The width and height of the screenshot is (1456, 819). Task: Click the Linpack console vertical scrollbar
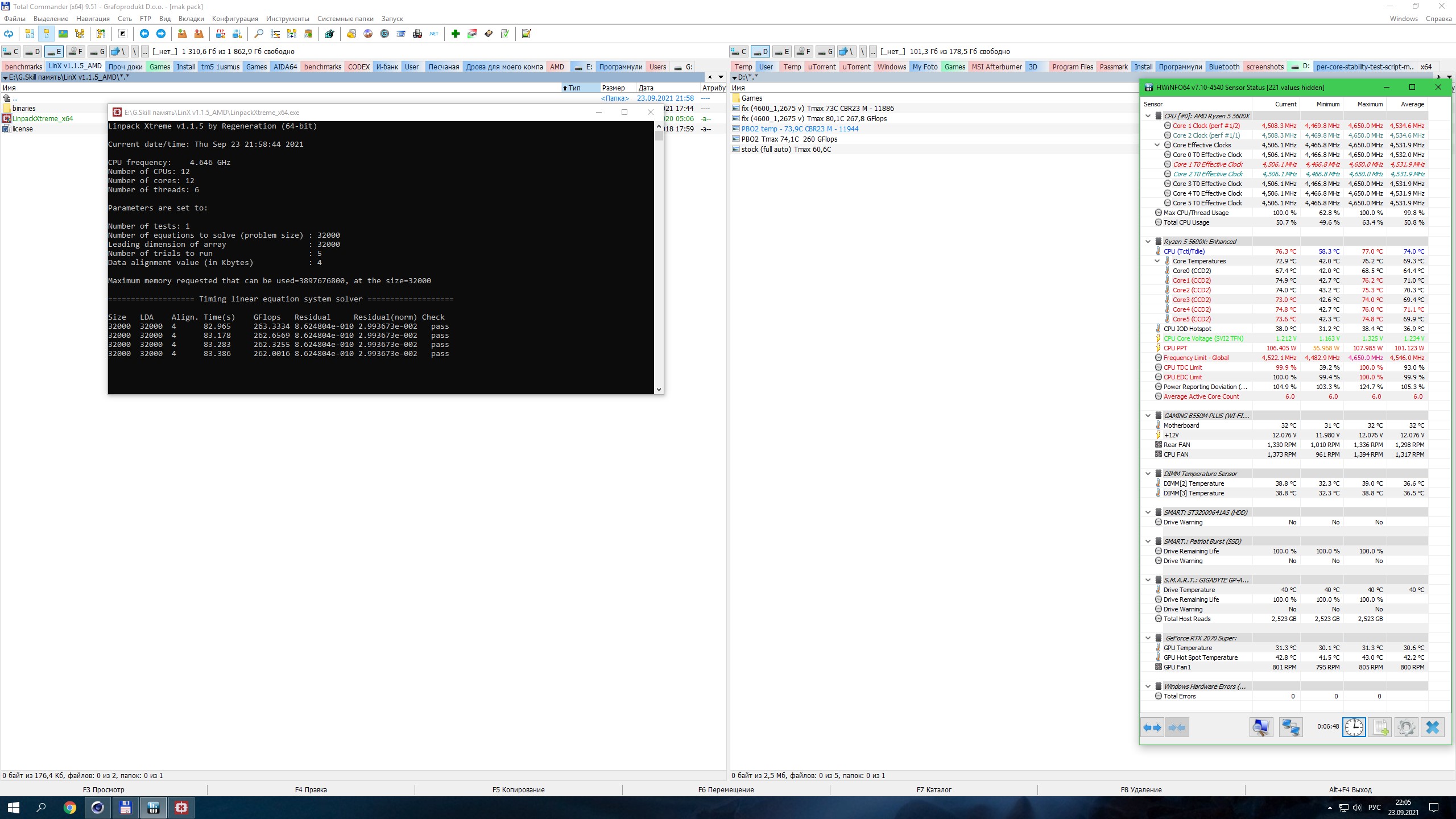(x=659, y=256)
